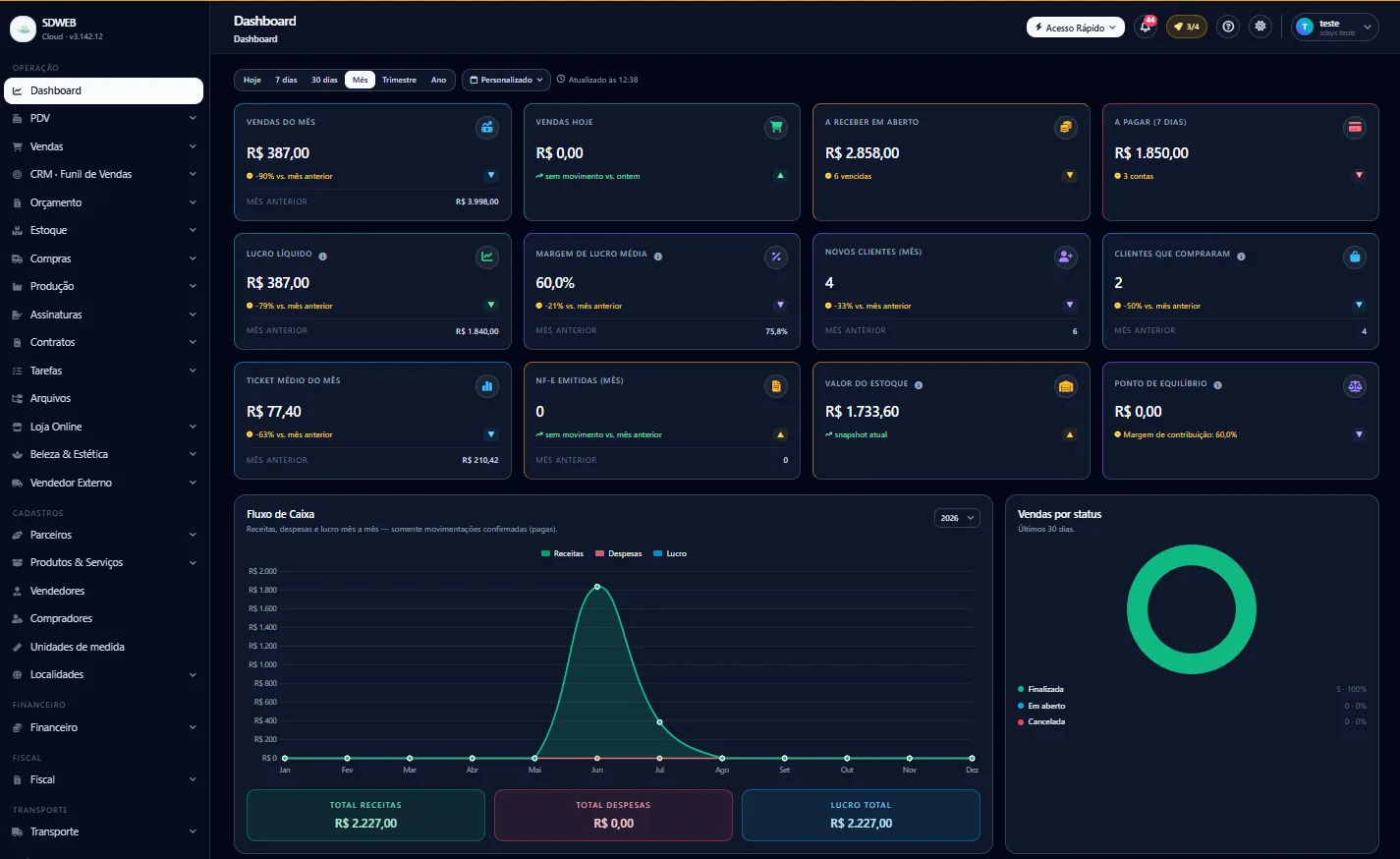Viewport: 1400px width, 859px height.
Task: Click the SDWEB logo icon
Action: click(x=23, y=29)
